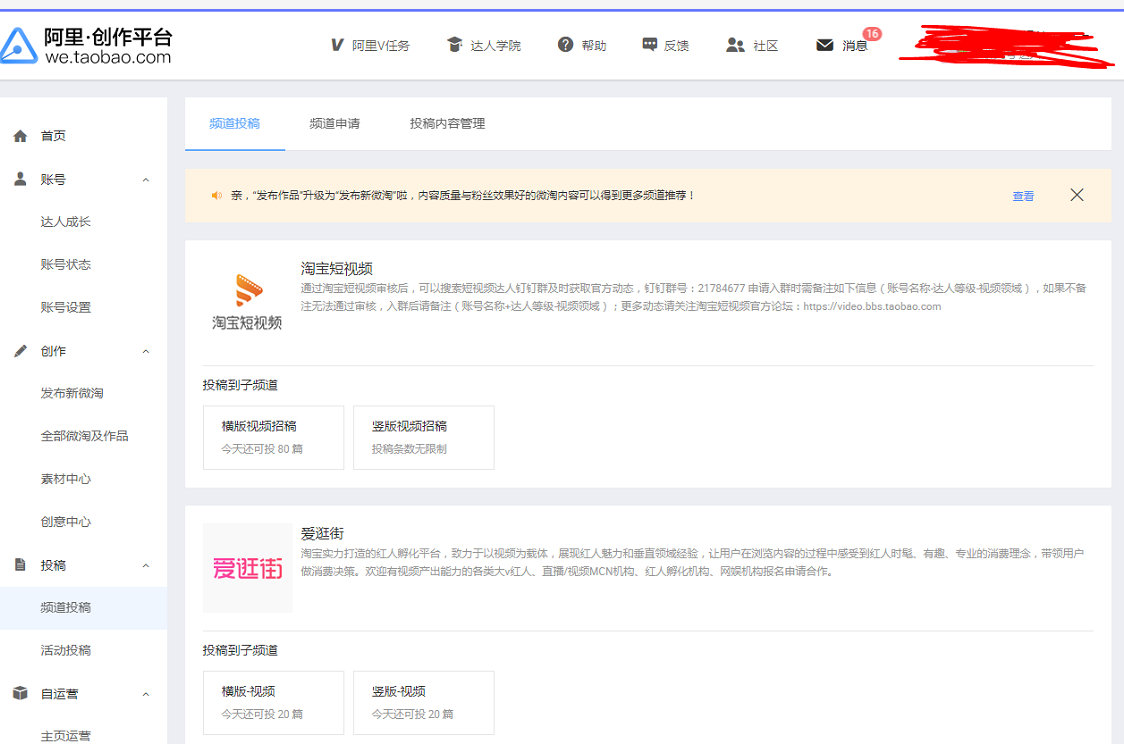Click the 反馈 chat bubble icon

pyautogui.click(x=649, y=44)
